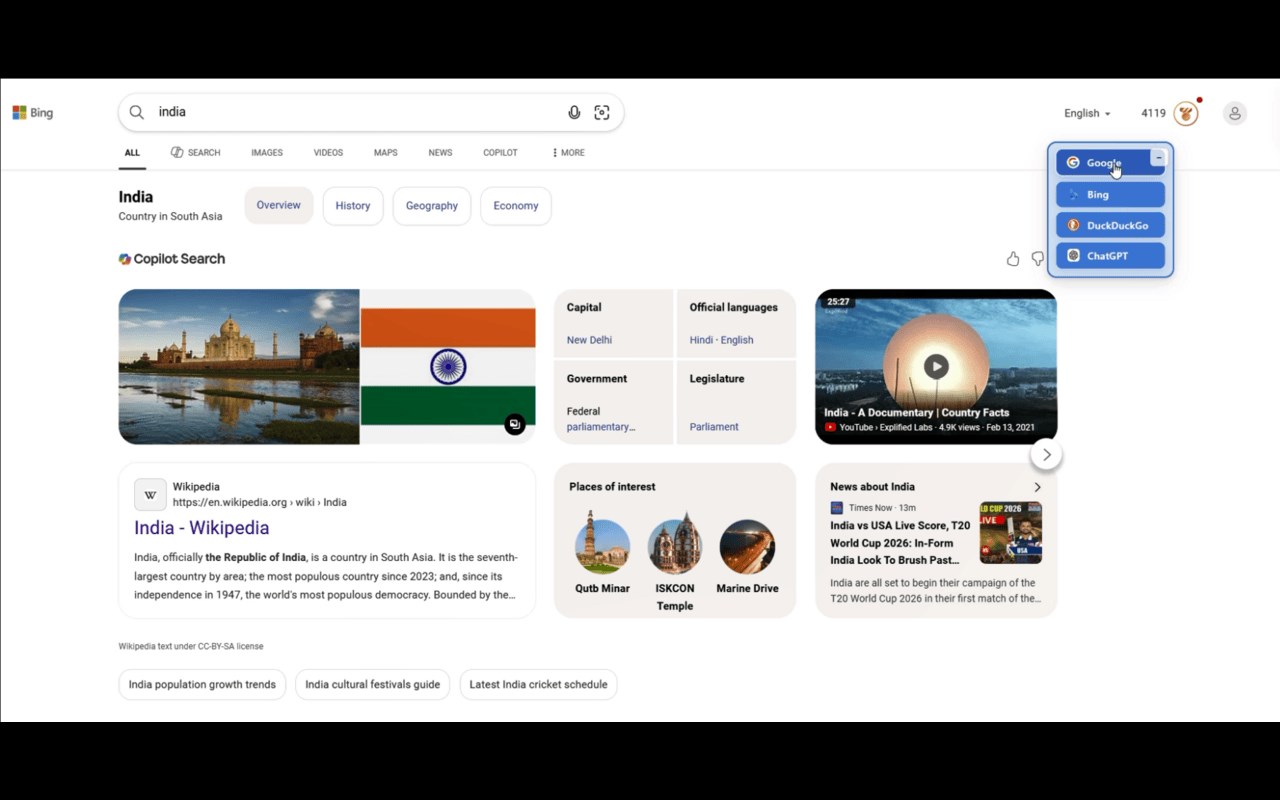Select the Geography chip

coord(432,206)
